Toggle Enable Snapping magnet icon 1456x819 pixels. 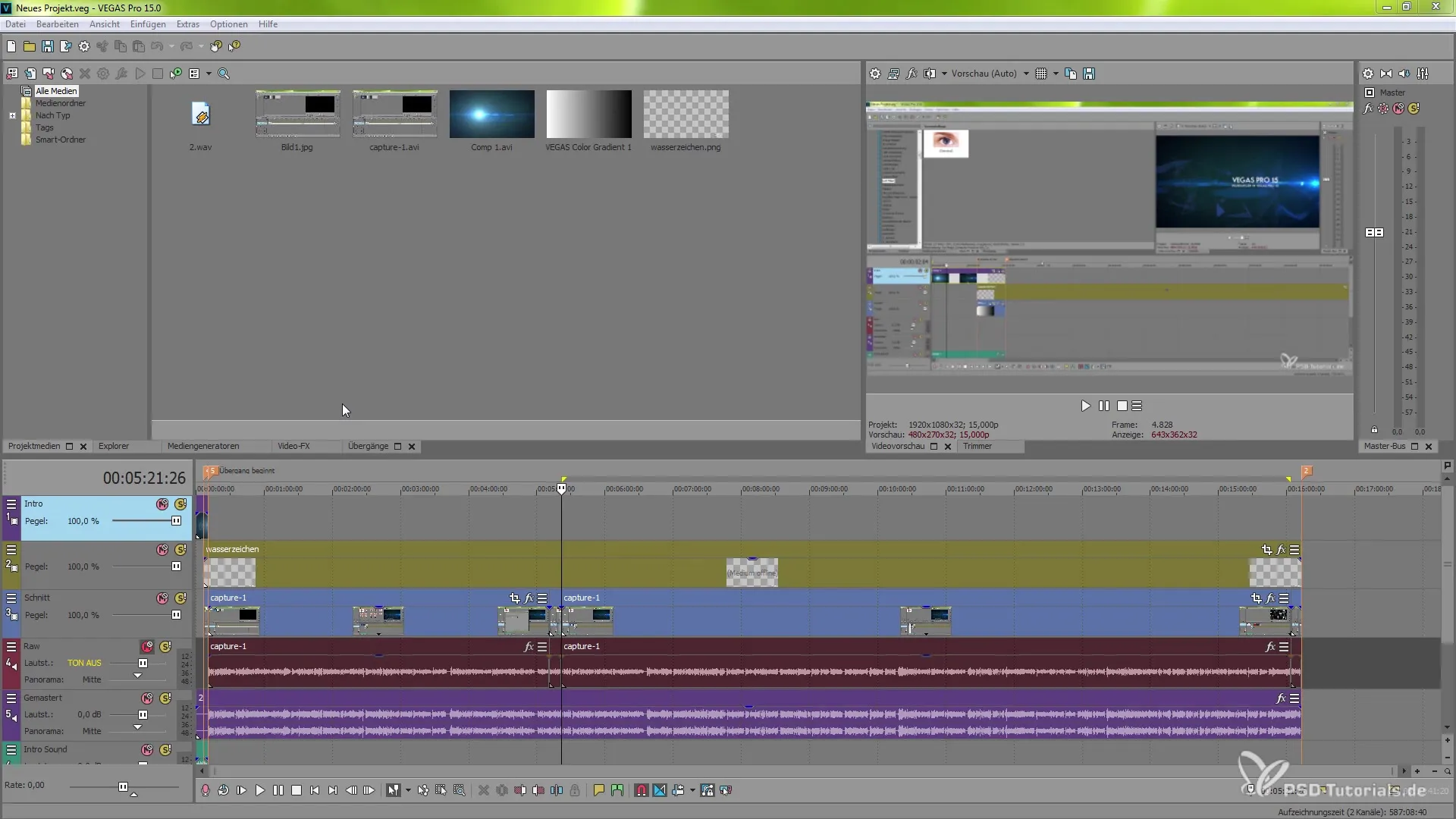pos(642,790)
